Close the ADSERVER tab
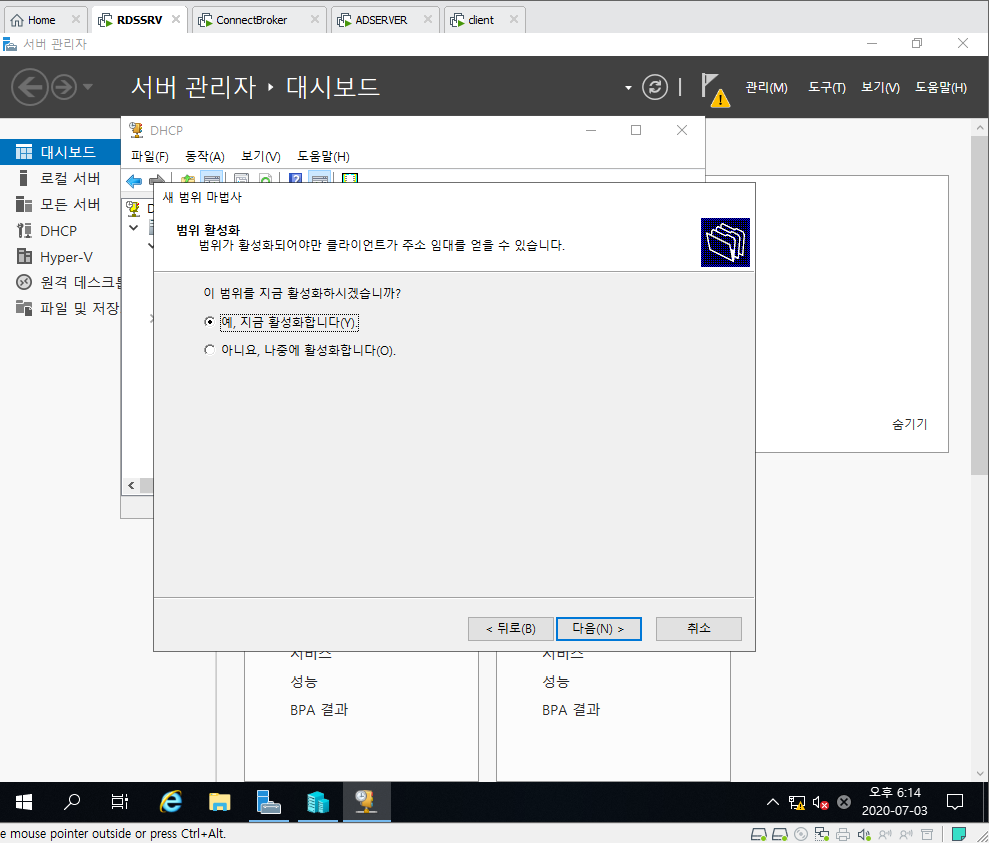 pyautogui.click(x=428, y=20)
